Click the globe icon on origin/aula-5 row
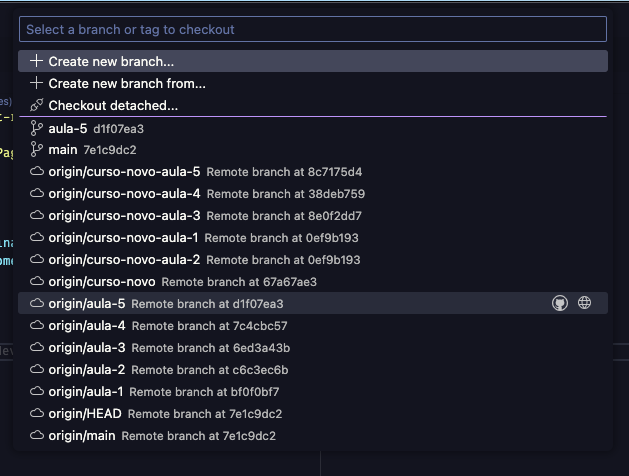The height and width of the screenshot is (476, 629). click(584, 303)
